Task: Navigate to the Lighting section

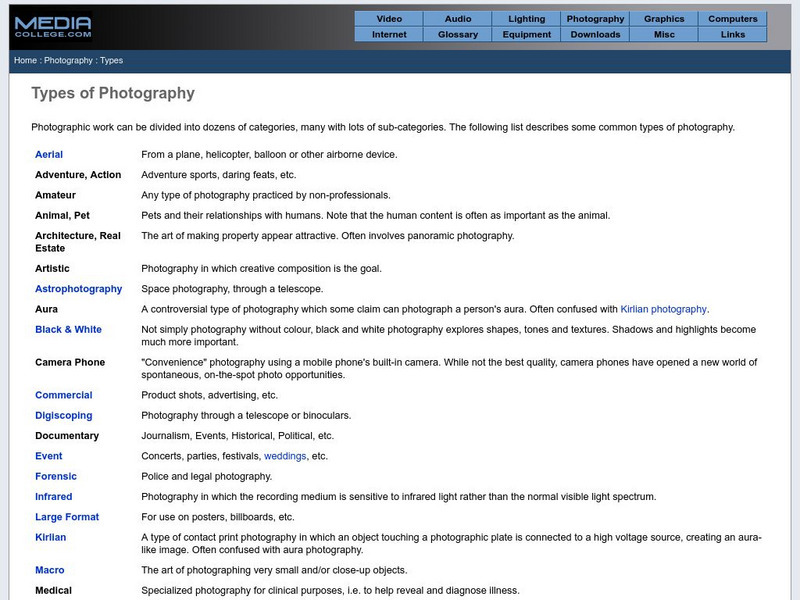Action: click(525, 18)
